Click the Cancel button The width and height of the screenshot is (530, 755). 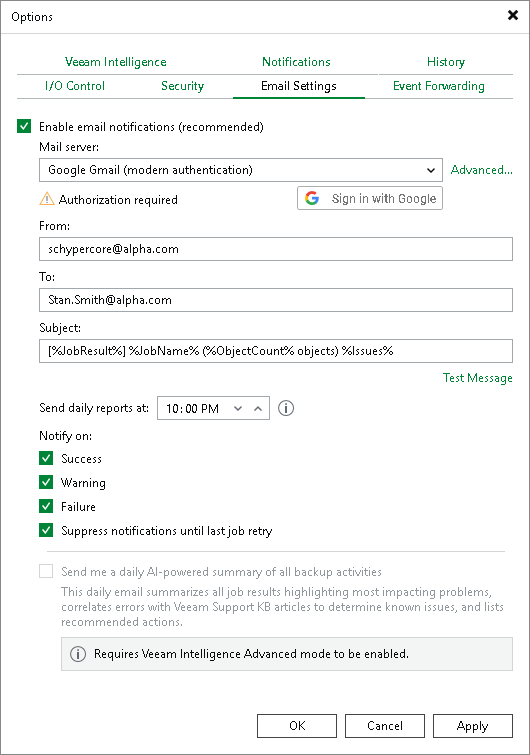coord(385,726)
